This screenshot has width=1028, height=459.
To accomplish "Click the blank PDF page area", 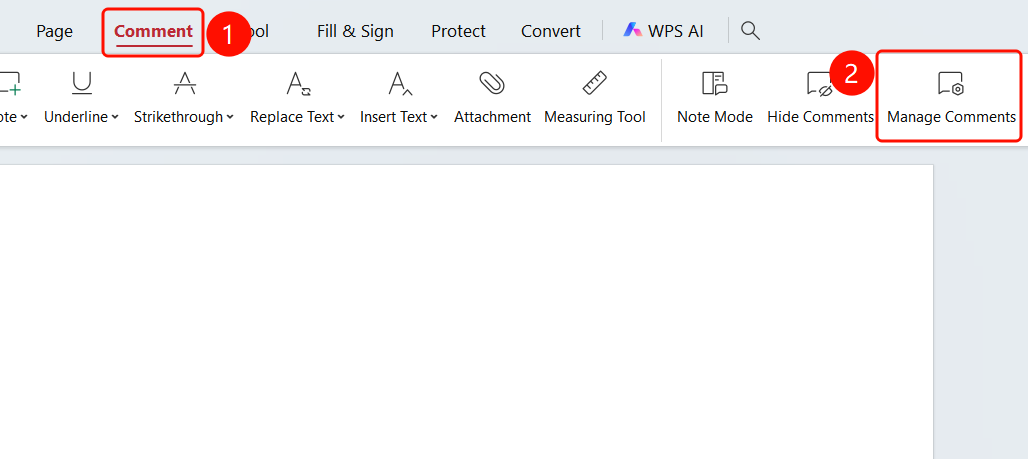I will click(466, 311).
